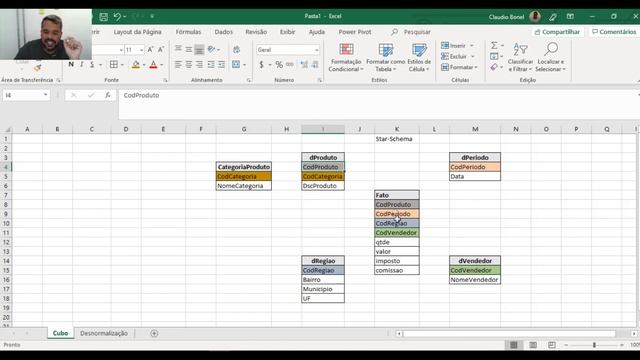Open the Formatar cells menu
Screen dimensions: 640x360
(459, 67)
